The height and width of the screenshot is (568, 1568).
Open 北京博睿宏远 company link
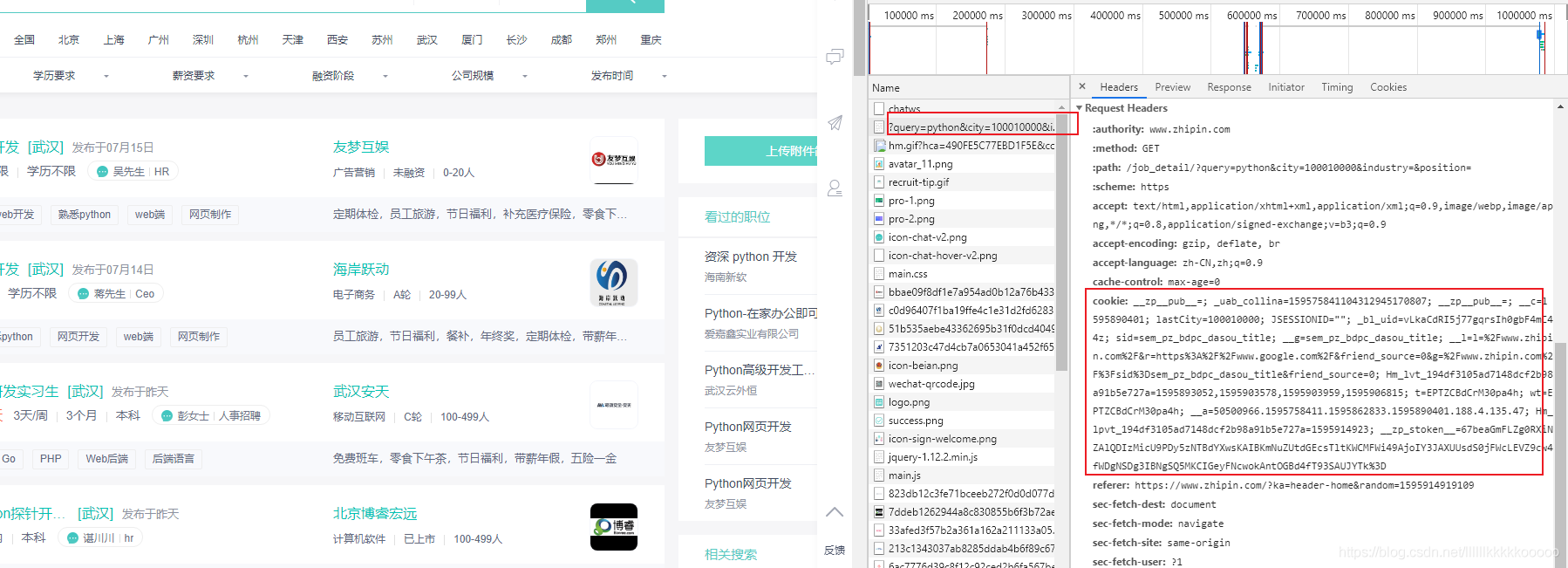[x=375, y=513]
